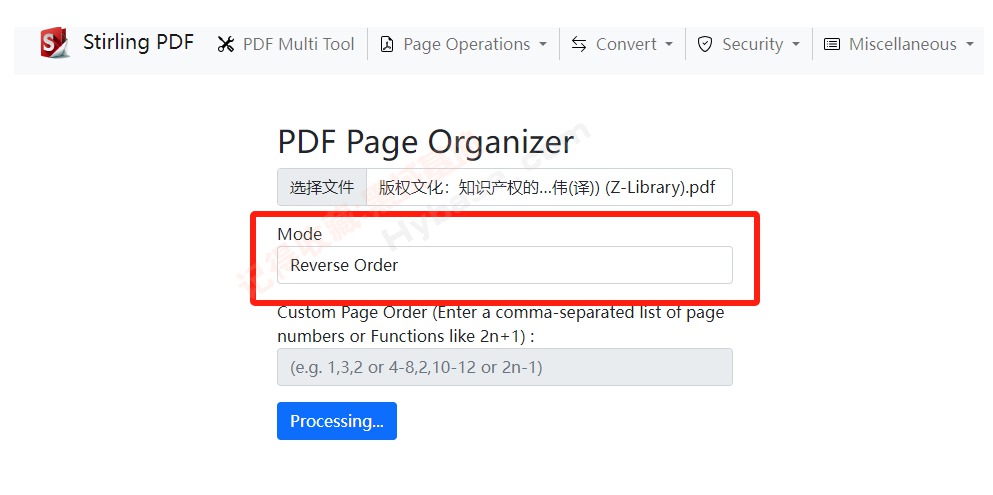The image size is (993, 495).
Task: Expand the Miscellaneous dropdown arrow
Action: [x=970, y=45]
